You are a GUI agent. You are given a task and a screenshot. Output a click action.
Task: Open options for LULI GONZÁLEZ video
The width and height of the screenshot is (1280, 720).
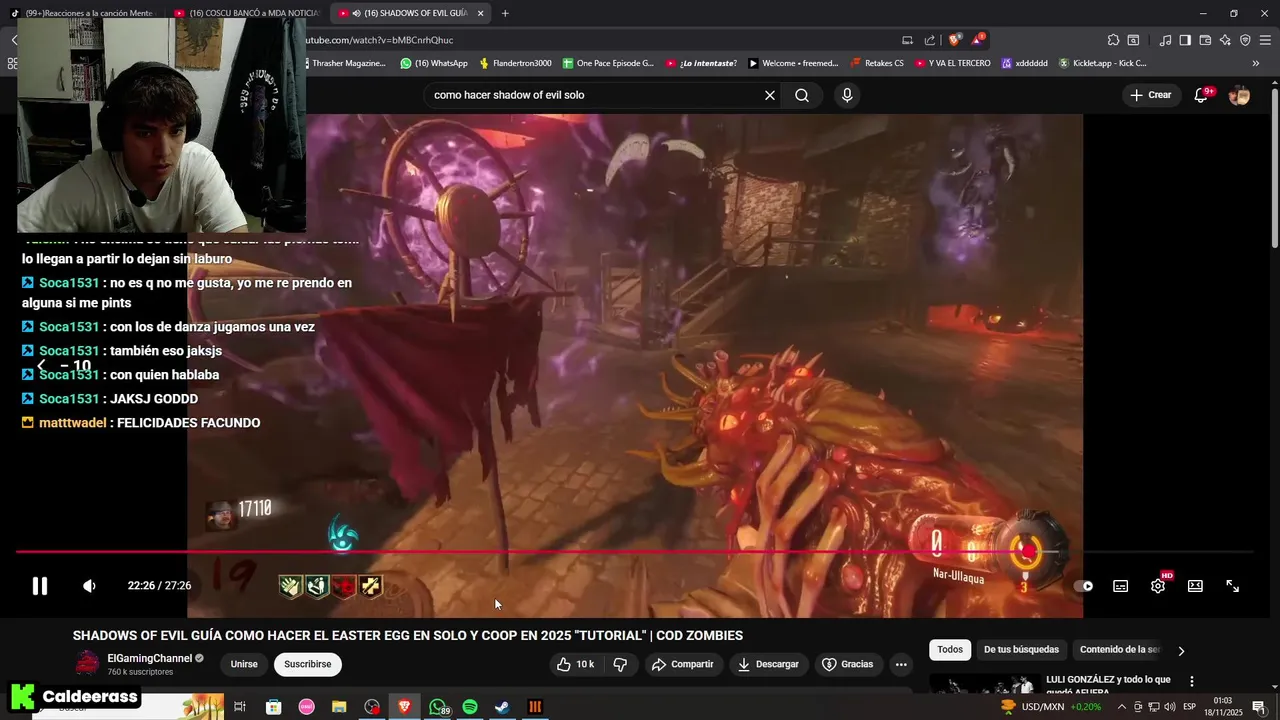click(x=1191, y=681)
